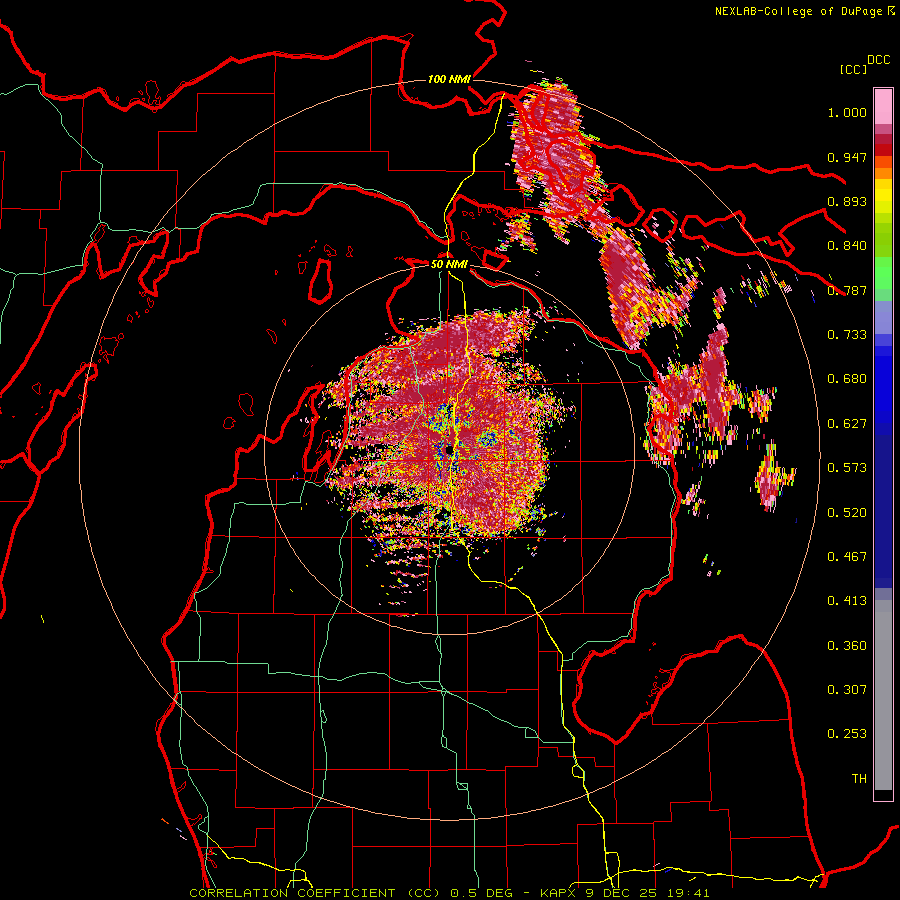Viewport: 900px width, 900px height.
Task: Click the [CC] legend label
Action: point(853,69)
